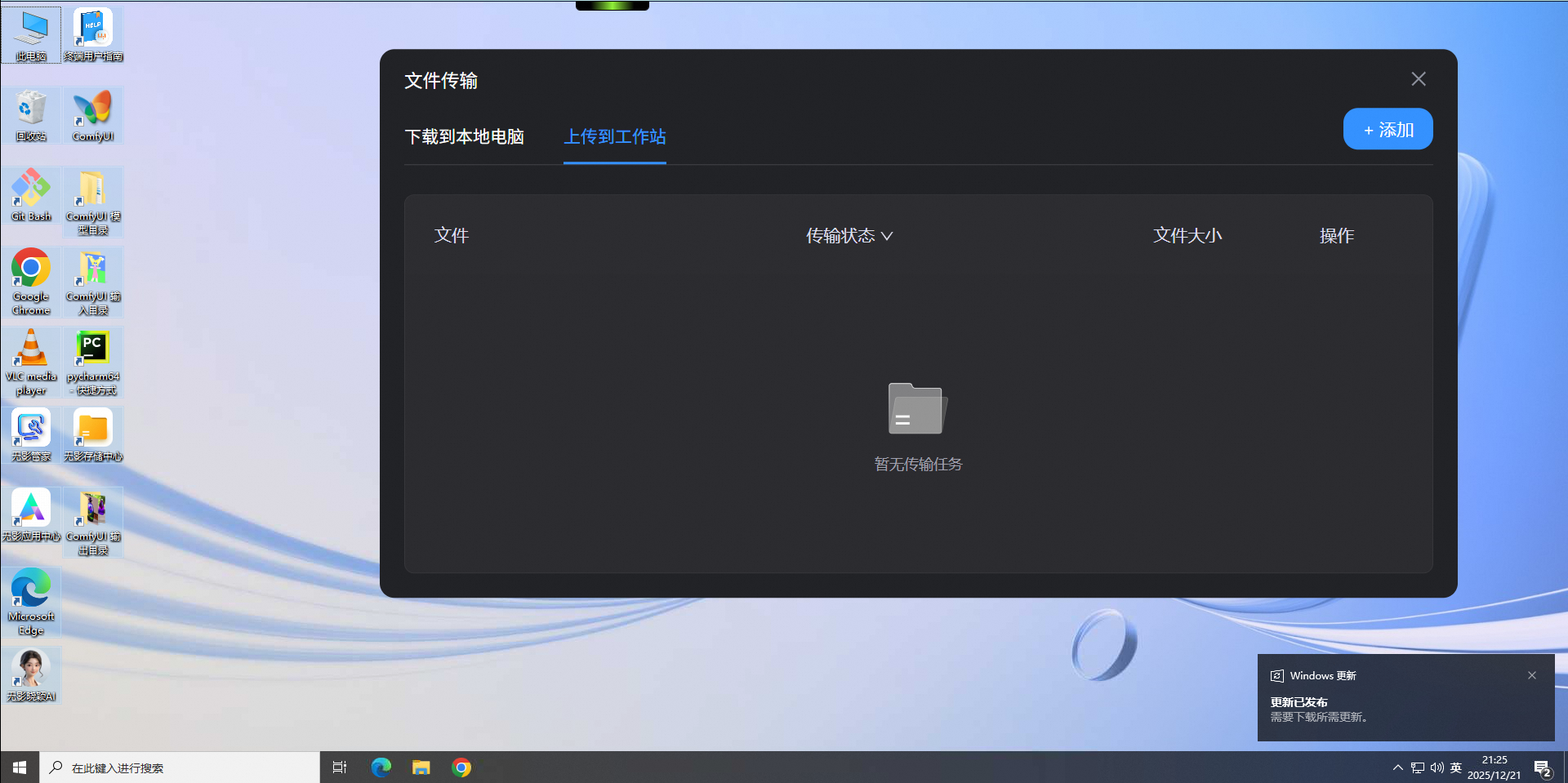Launch 无影应用中心 from desktop
Image resolution: width=1568 pixels, height=783 pixels.
click(31, 514)
